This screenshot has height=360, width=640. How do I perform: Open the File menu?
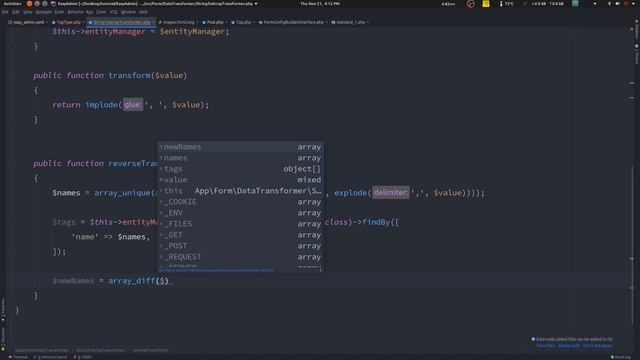click(x=5, y=12)
